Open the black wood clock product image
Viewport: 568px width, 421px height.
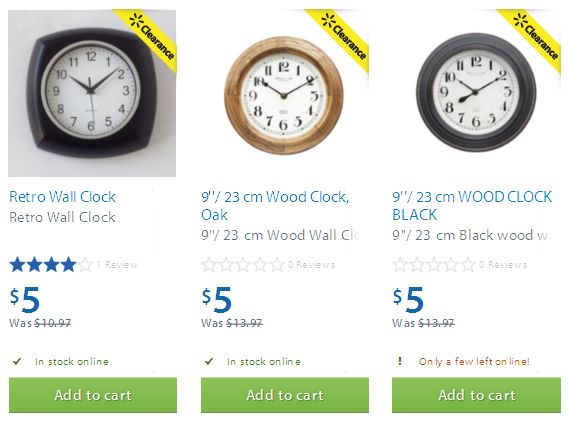(x=476, y=93)
